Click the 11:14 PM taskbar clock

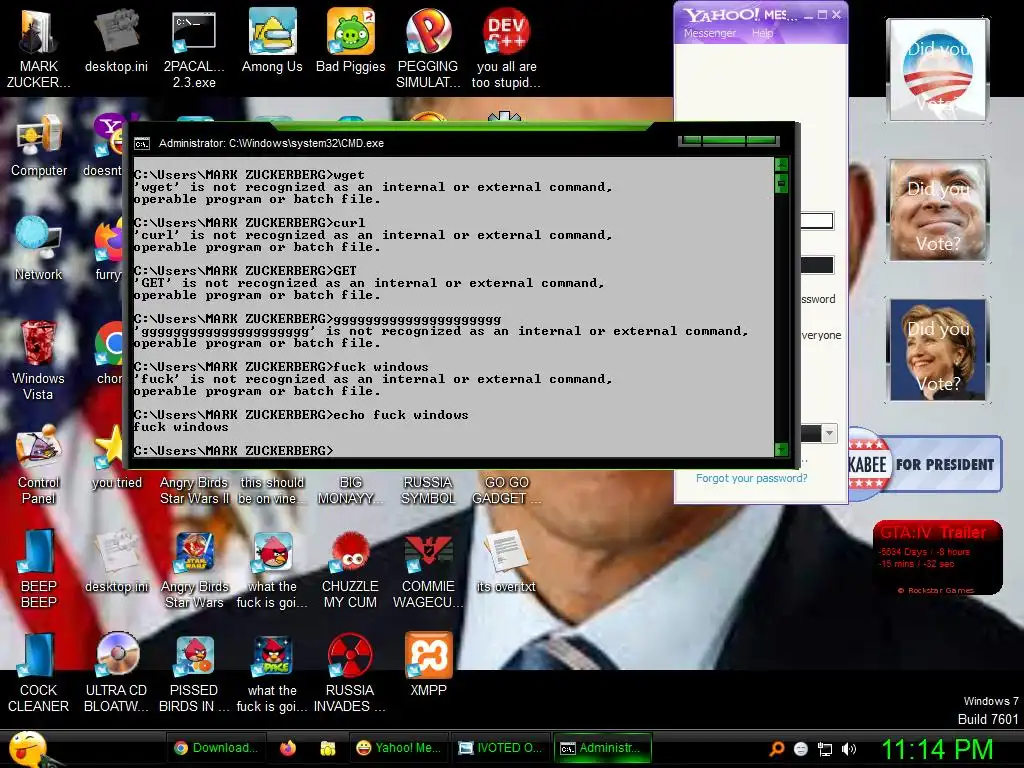click(x=937, y=749)
